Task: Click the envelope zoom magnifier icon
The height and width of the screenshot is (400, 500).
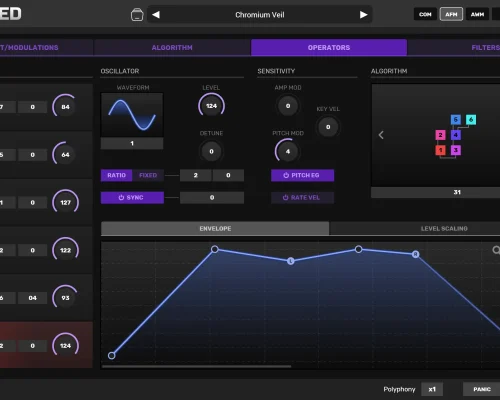Action: [496, 250]
